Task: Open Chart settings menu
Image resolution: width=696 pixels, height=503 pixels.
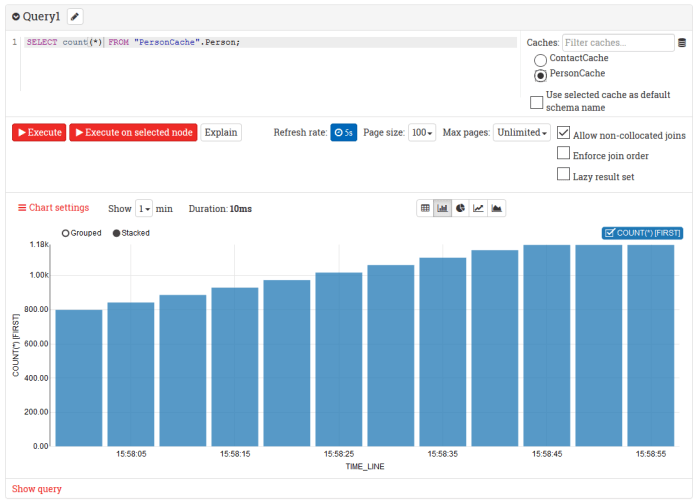Action: [54, 208]
